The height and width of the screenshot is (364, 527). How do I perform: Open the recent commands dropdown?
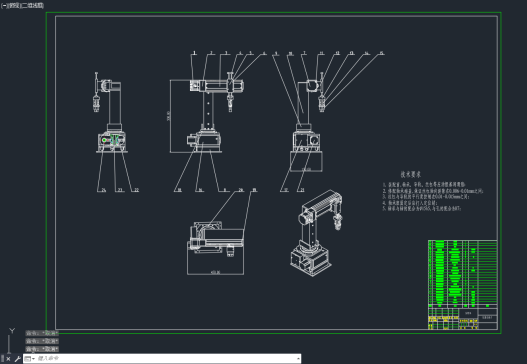pos(30,359)
